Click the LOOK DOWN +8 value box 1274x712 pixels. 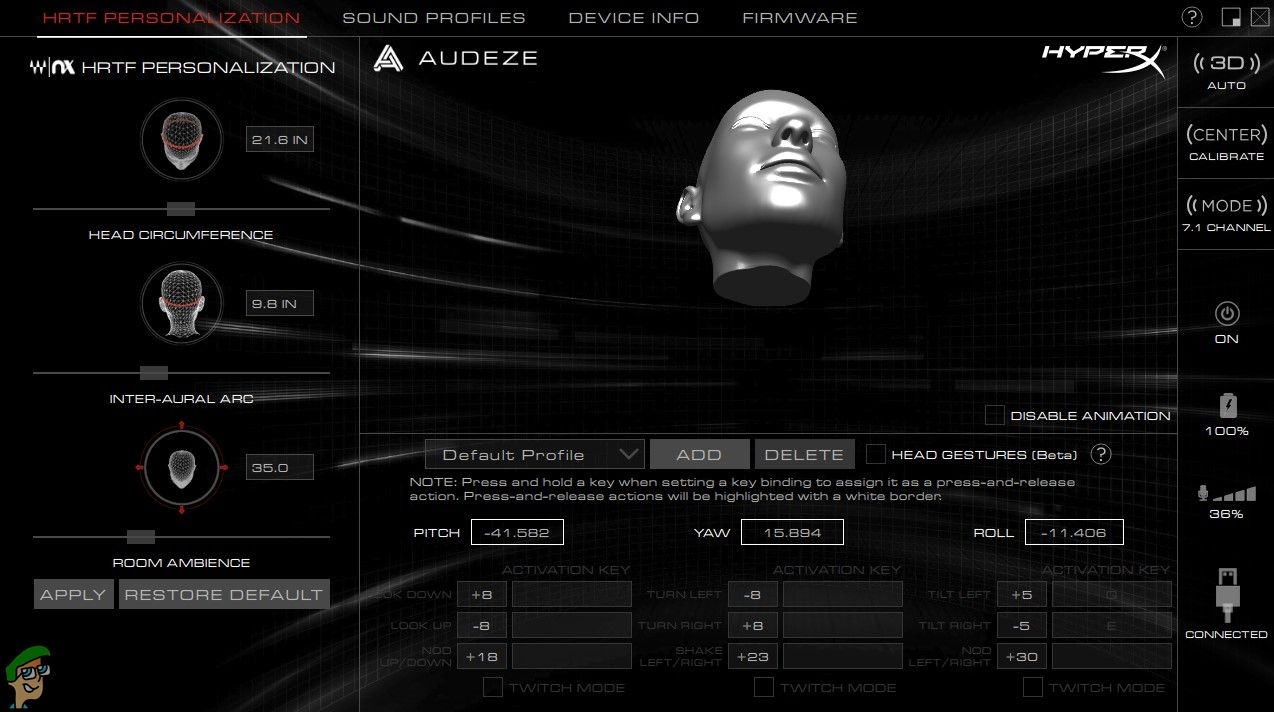(482, 594)
